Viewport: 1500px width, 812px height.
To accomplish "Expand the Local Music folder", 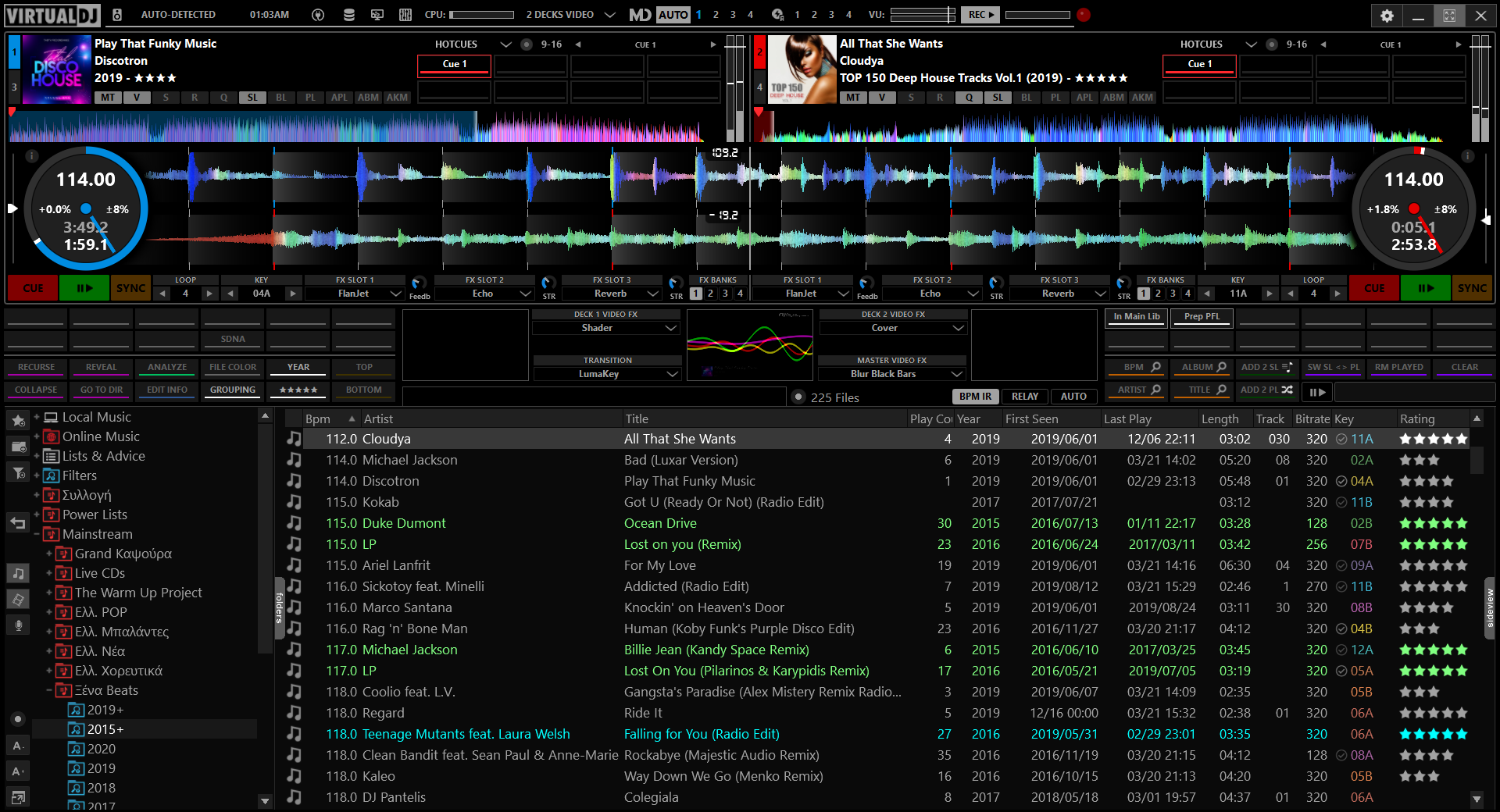I will tap(36, 417).
